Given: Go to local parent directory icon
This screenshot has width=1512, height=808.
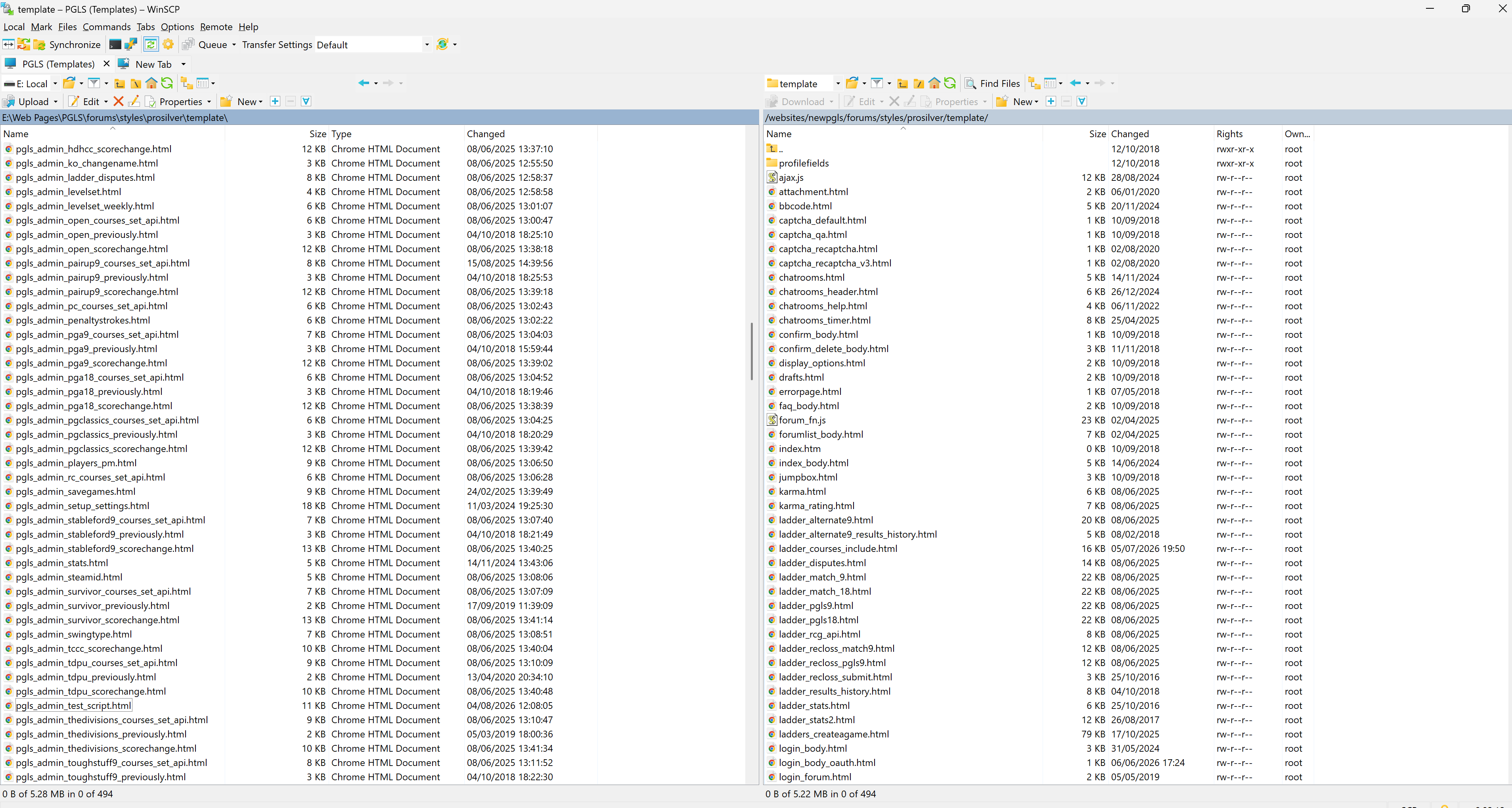Looking at the screenshot, I should click(x=120, y=83).
